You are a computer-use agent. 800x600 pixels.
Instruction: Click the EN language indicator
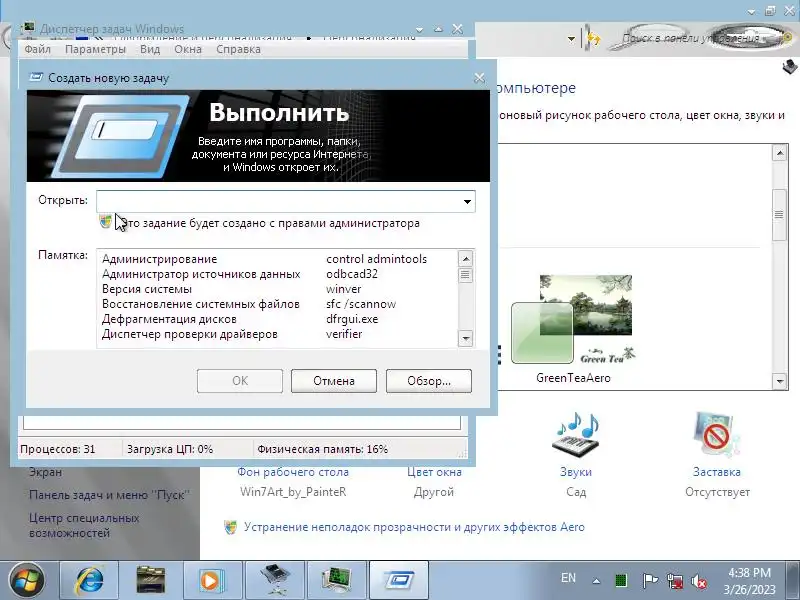pyautogui.click(x=568, y=578)
